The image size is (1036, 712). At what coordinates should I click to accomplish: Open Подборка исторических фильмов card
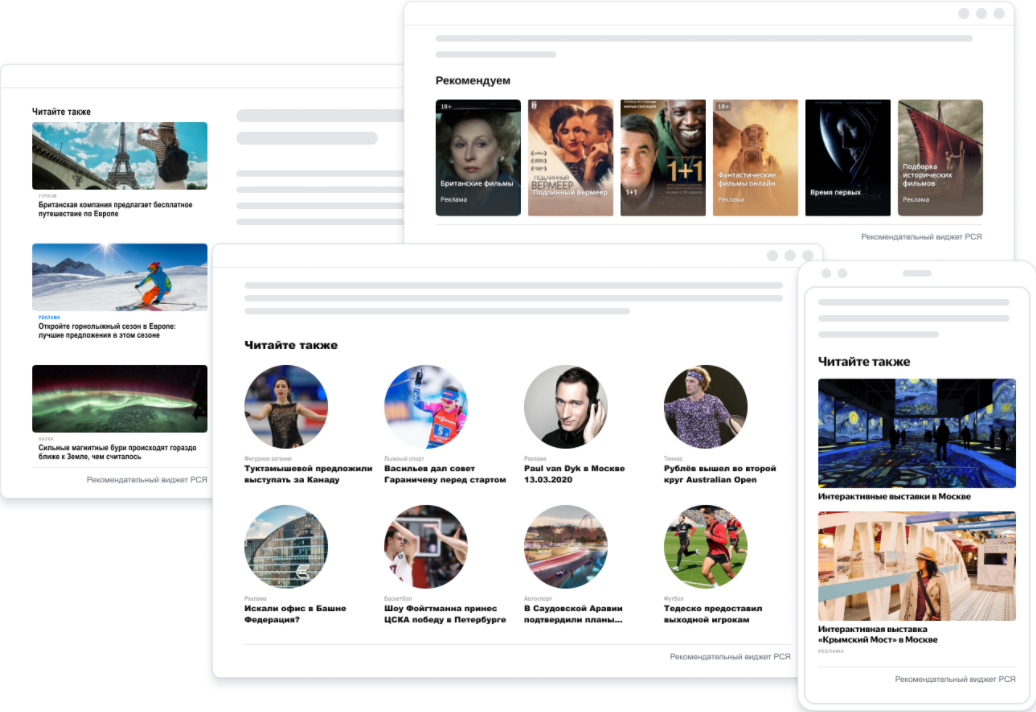tap(939, 157)
